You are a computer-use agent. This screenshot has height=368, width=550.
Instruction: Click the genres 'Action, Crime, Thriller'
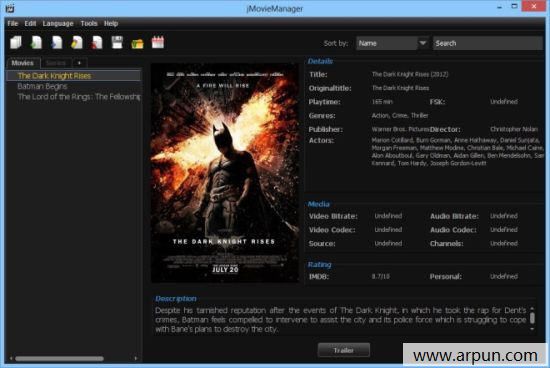400,115
